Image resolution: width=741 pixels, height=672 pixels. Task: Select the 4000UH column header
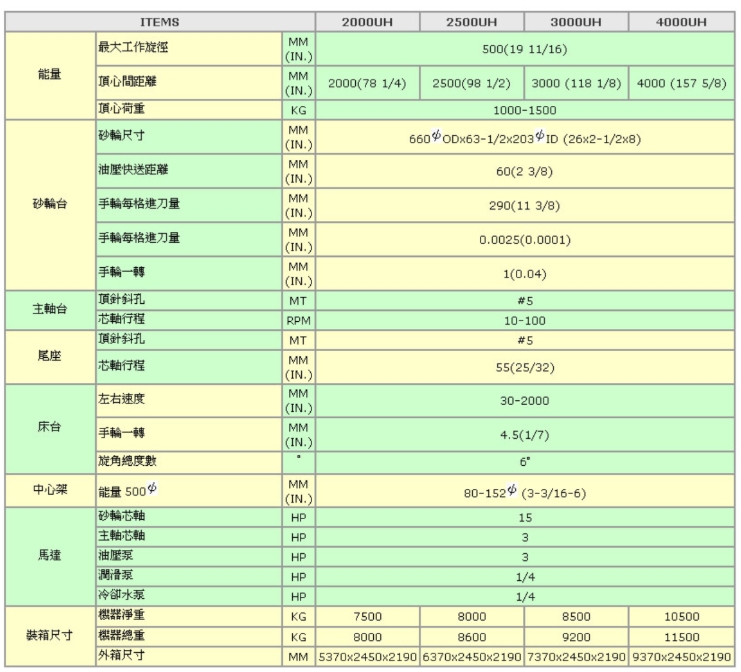point(681,22)
